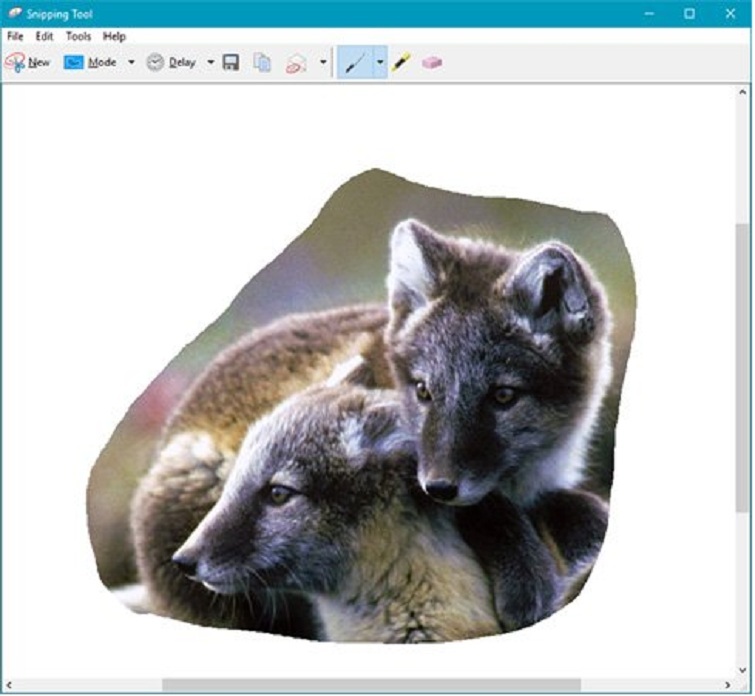
Task: Open the File menu
Action: coord(15,37)
